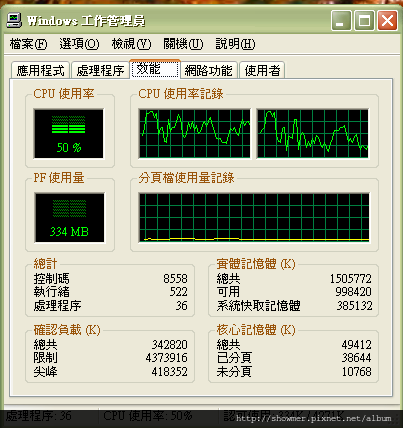This screenshot has height=428, width=403.
Task: Open the 說明(H) menu
Action: 235,44
